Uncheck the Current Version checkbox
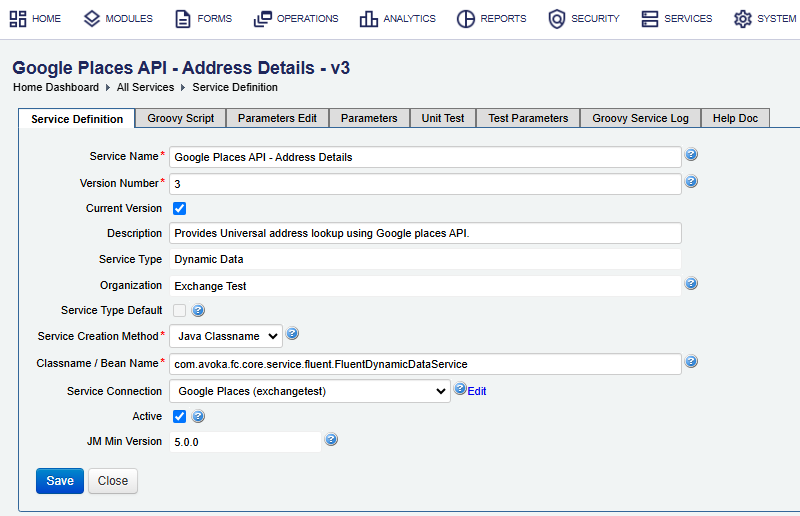 pyautogui.click(x=180, y=208)
